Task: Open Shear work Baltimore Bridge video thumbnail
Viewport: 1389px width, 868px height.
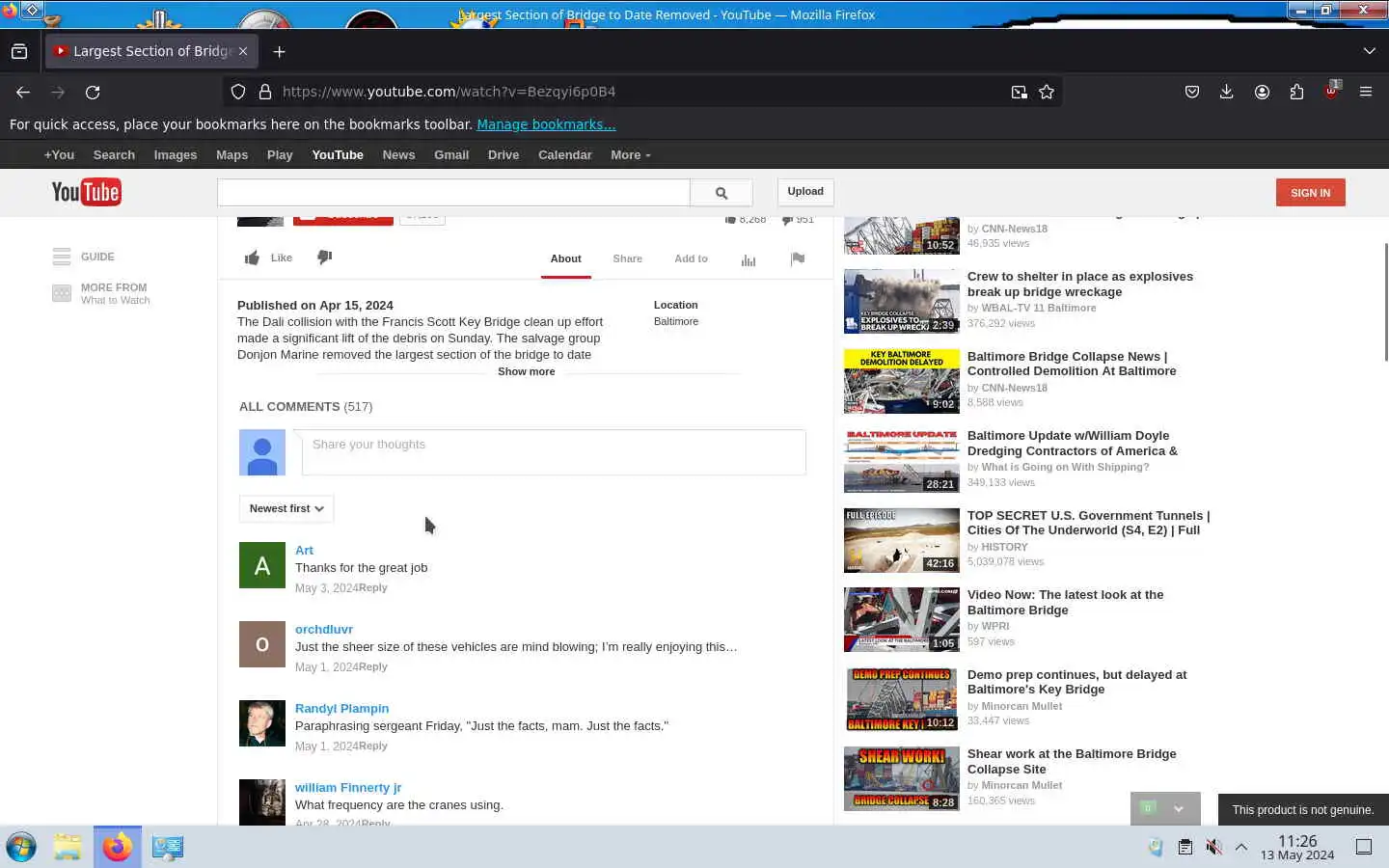Action: click(902, 778)
